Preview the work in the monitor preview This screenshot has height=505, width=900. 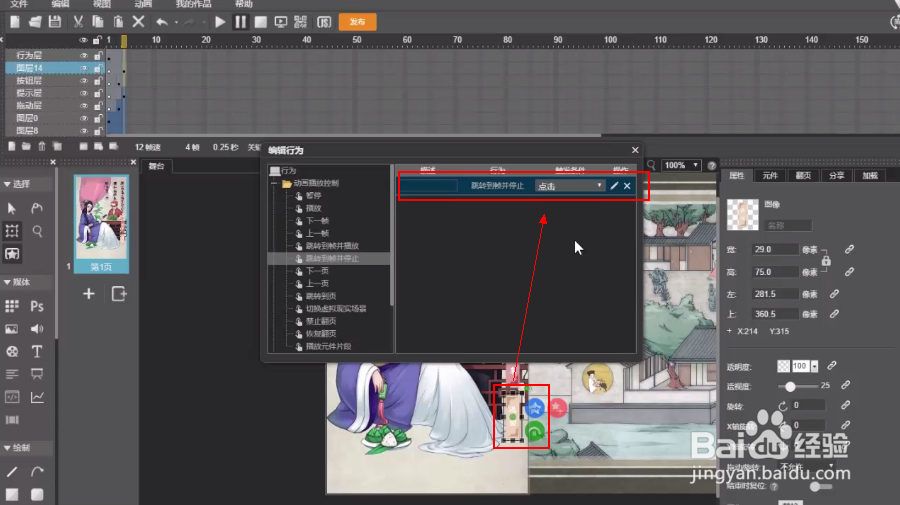(x=281, y=22)
